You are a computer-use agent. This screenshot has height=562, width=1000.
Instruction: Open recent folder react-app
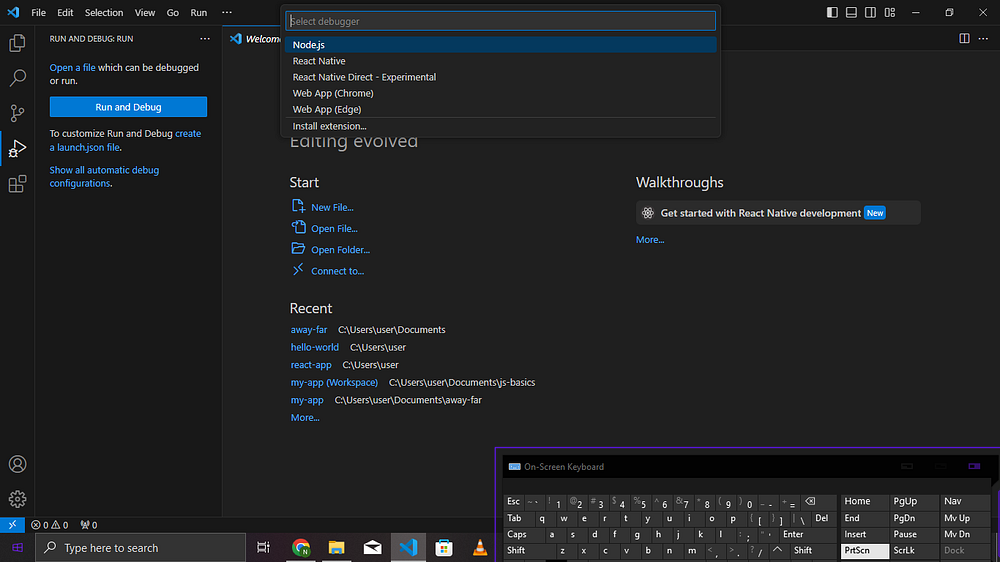click(x=311, y=365)
